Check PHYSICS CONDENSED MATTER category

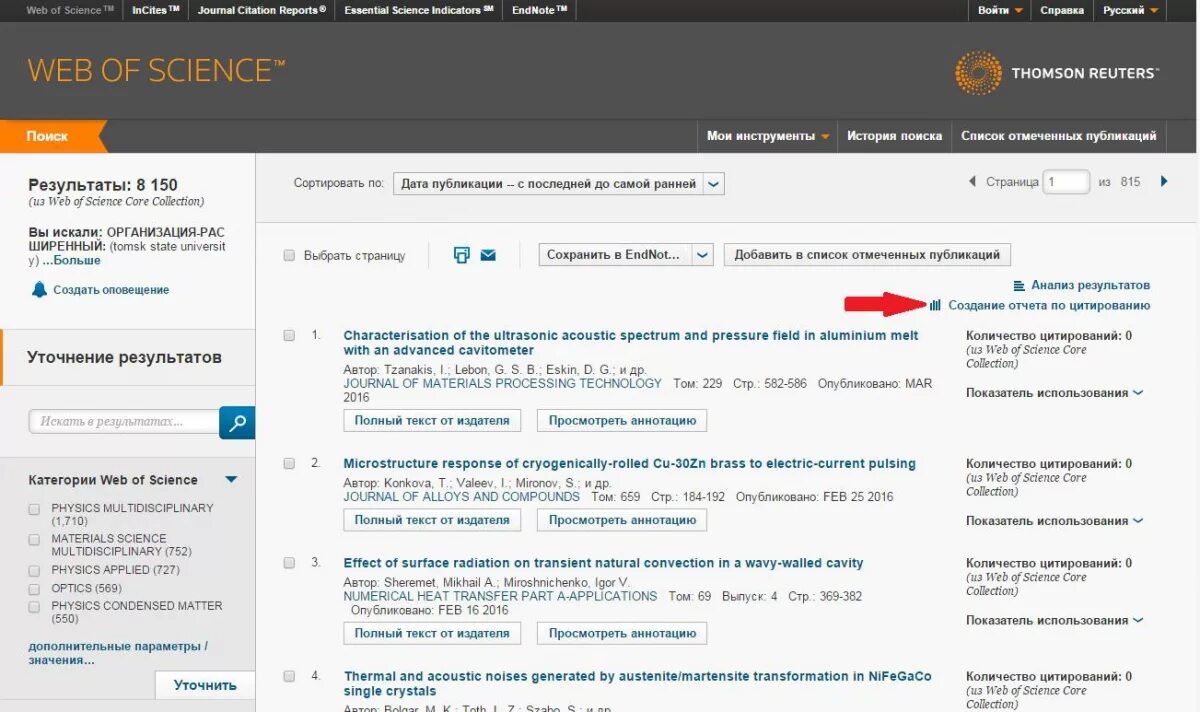[x=35, y=606]
